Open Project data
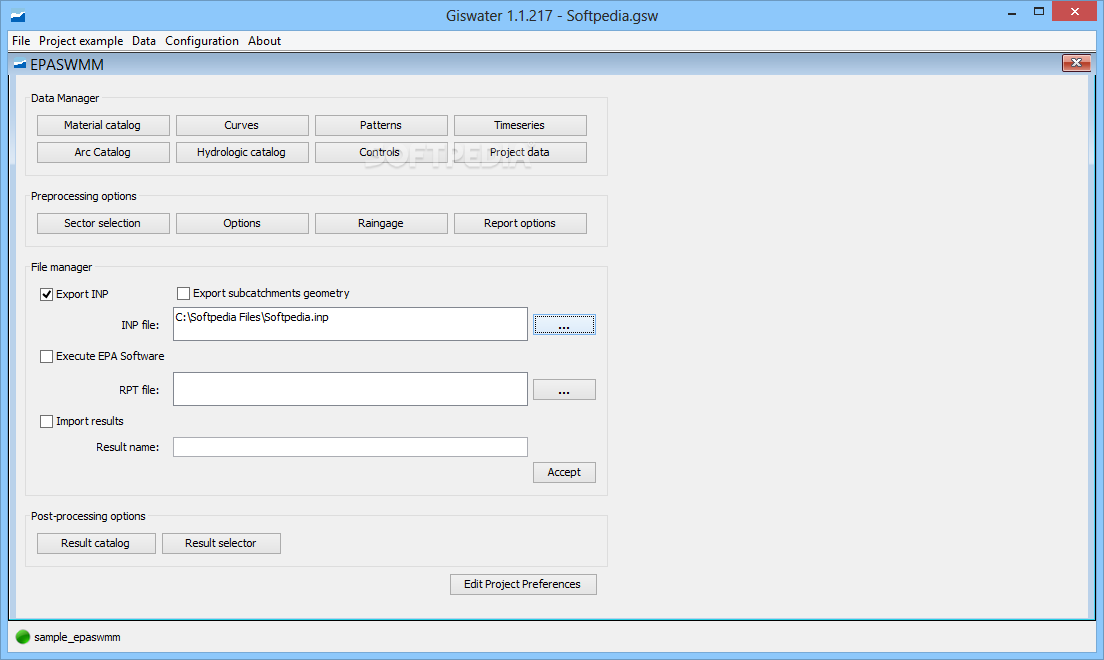The width and height of the screenshot is (1104, 660). coord(520,152)
